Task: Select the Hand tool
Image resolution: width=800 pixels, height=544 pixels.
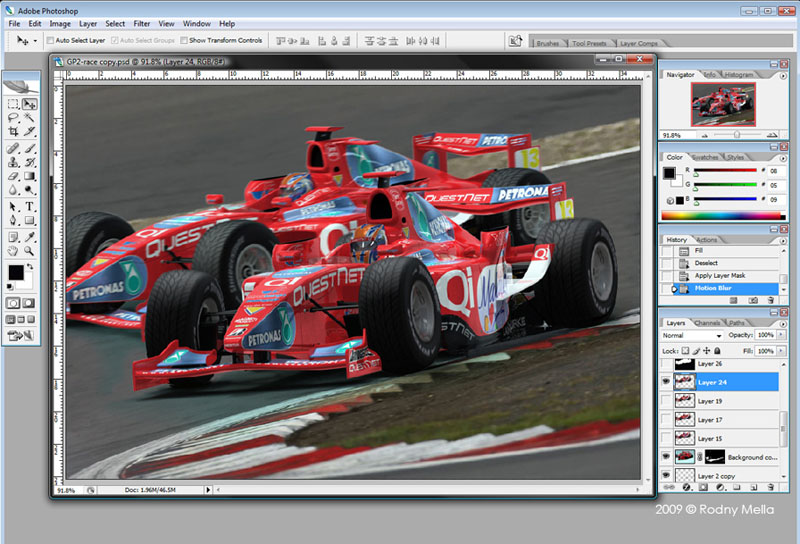Action: [13, 251]
